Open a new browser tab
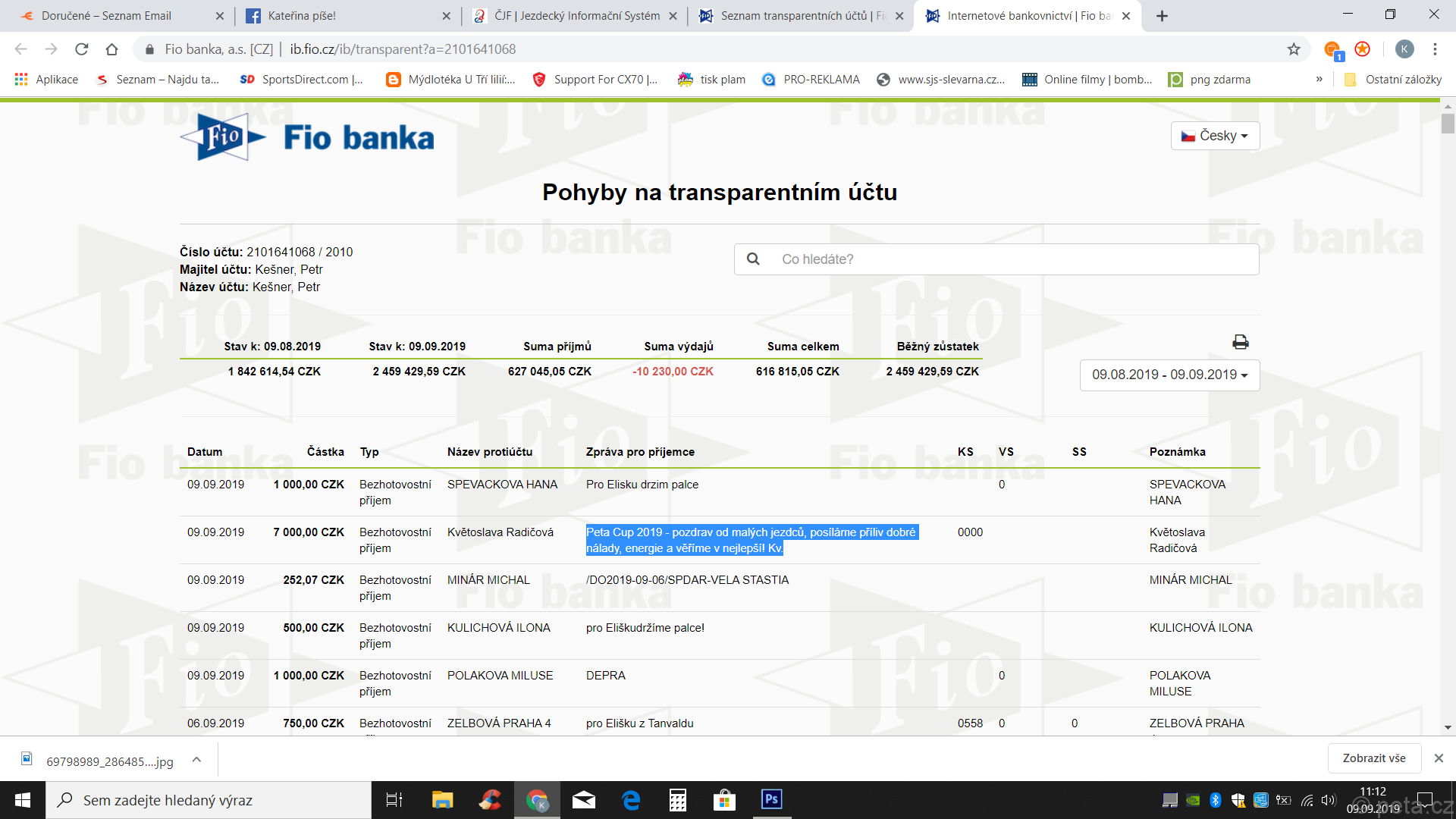This screenshot has width=1456, height=819. pyautogui.click(x=1162, y=16)
